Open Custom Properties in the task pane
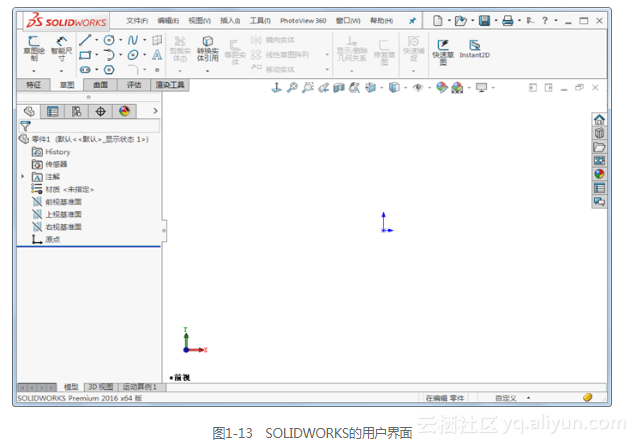Viewport: 637px width, 445px height. coord(599,188)
